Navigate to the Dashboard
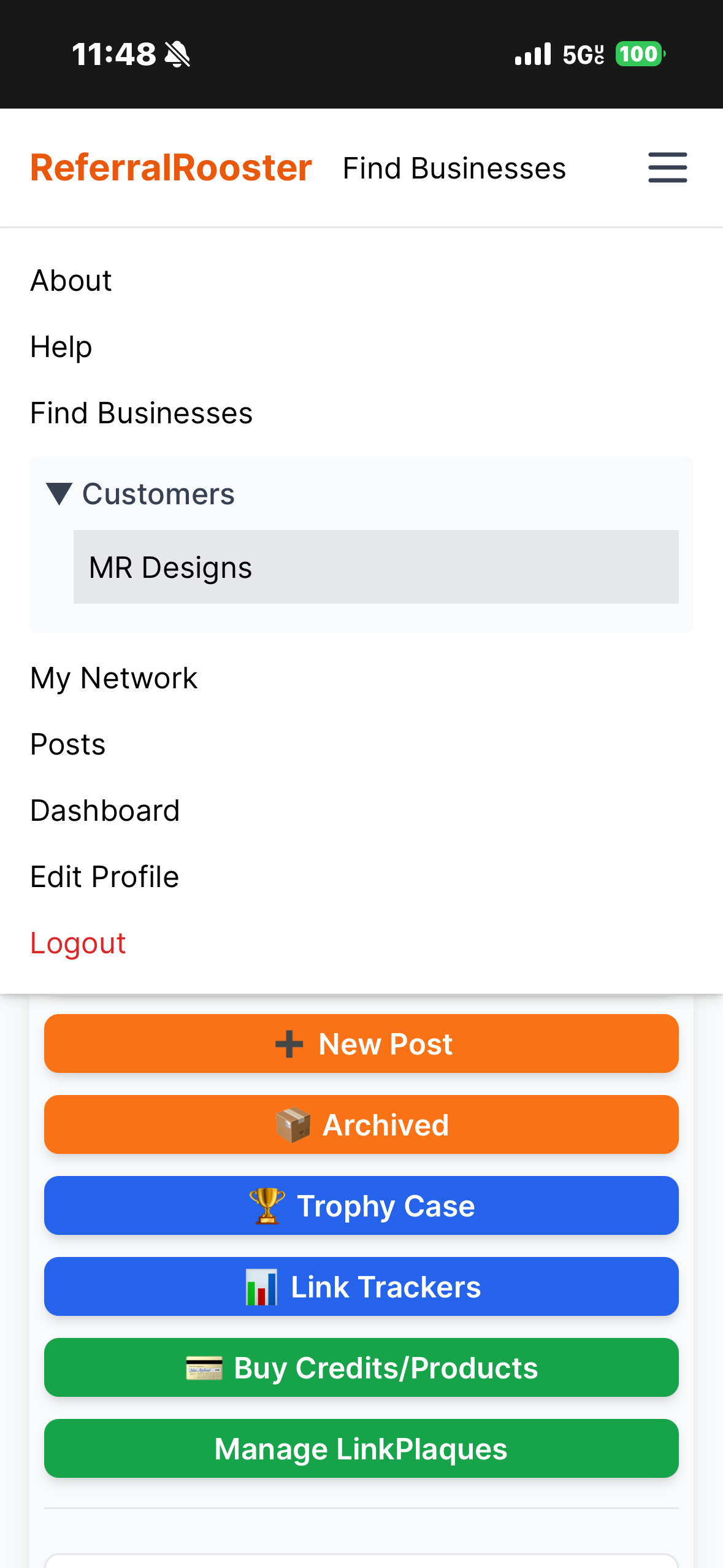723x1568 pixels. tap(105, 811)
